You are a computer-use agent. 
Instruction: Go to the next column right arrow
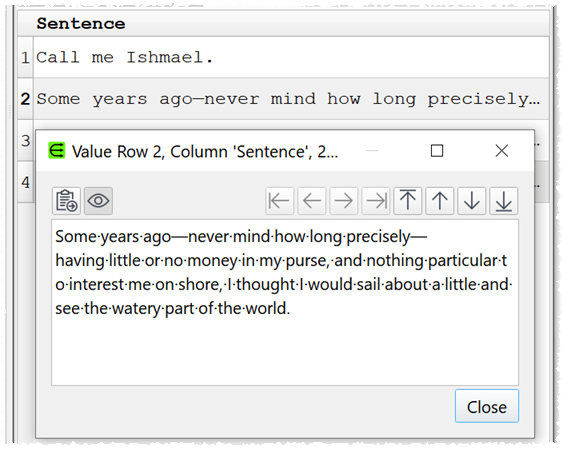pos(344,201)
